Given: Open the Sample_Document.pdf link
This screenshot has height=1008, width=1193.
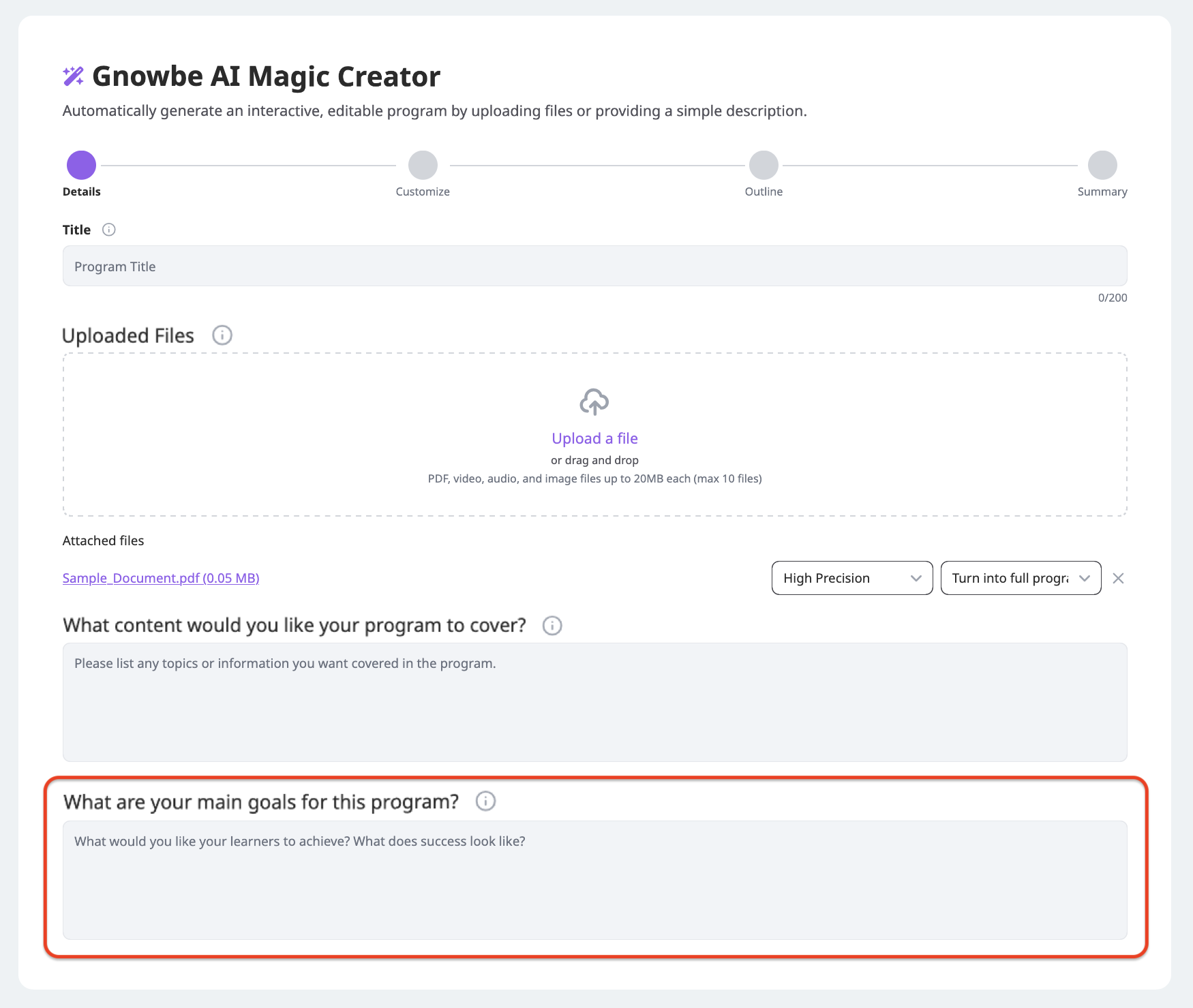Looking at the screenshot, I should tap(161, 578).
